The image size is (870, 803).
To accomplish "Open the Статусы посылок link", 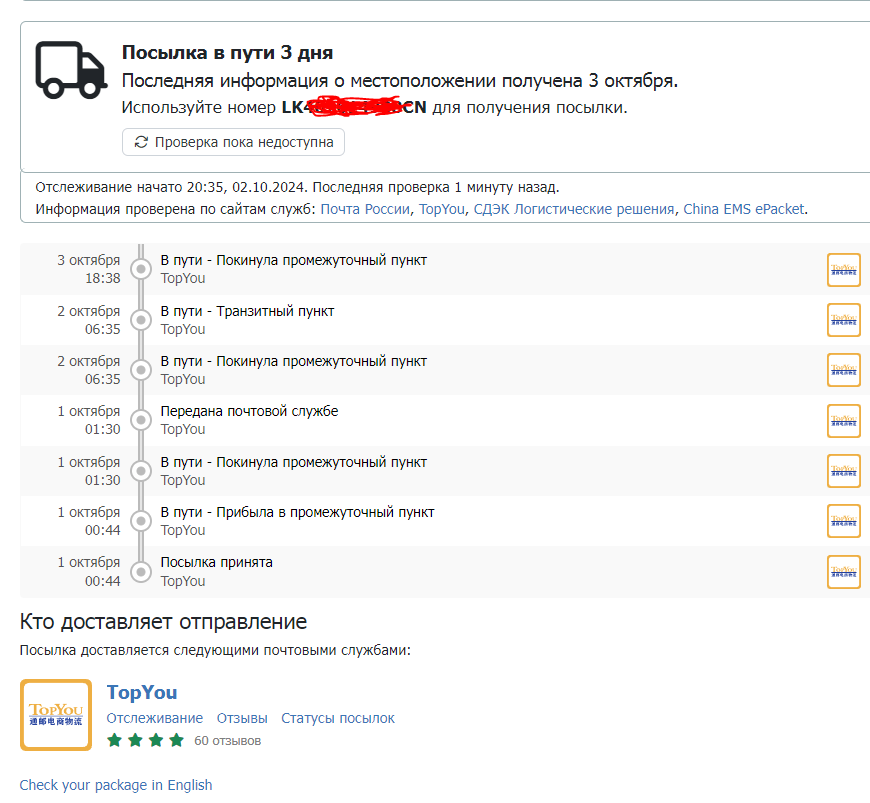I will click(338, 718).
